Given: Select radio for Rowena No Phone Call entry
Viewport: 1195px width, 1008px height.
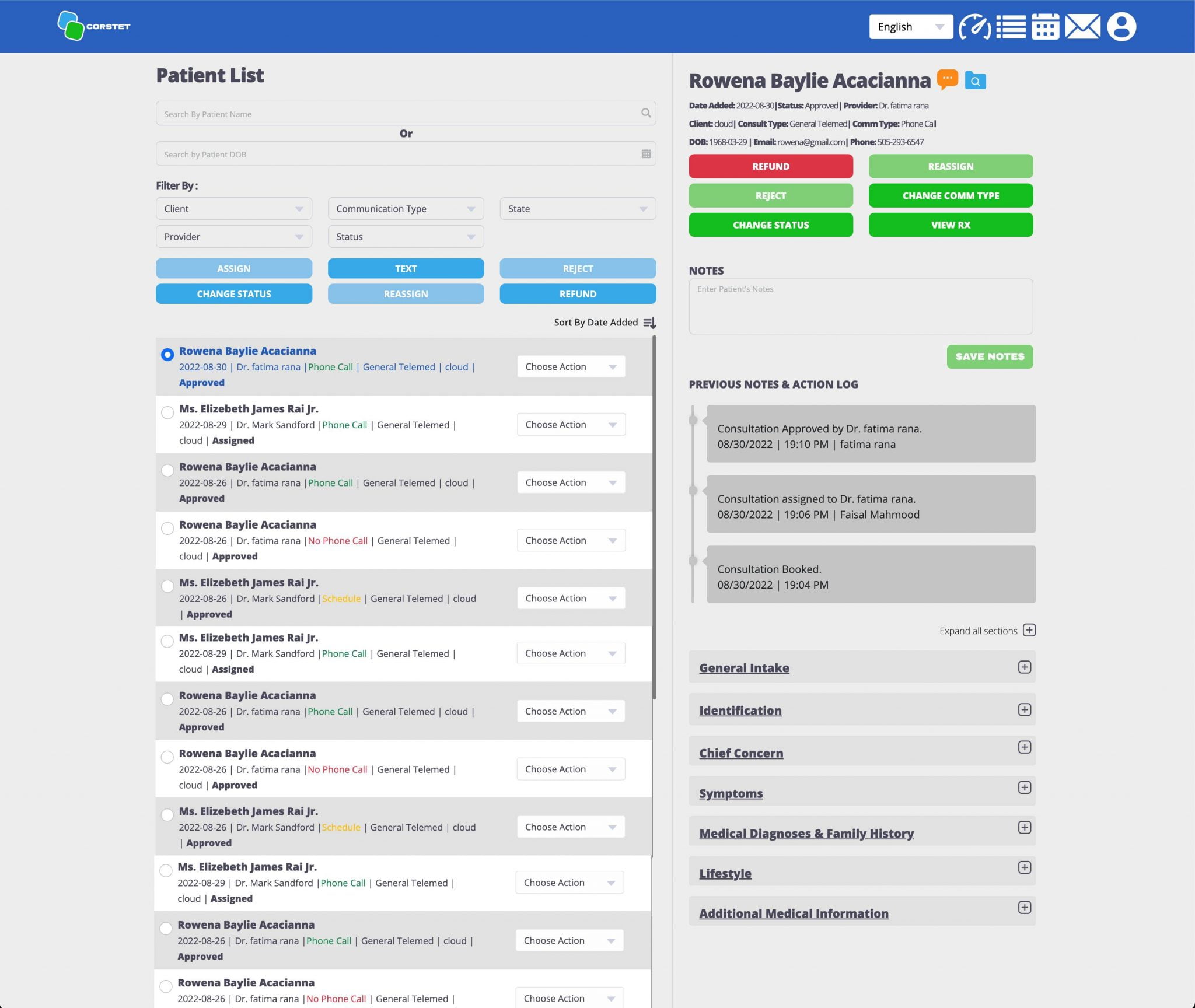Looking at the screenshot, I should tap(167, 528).
